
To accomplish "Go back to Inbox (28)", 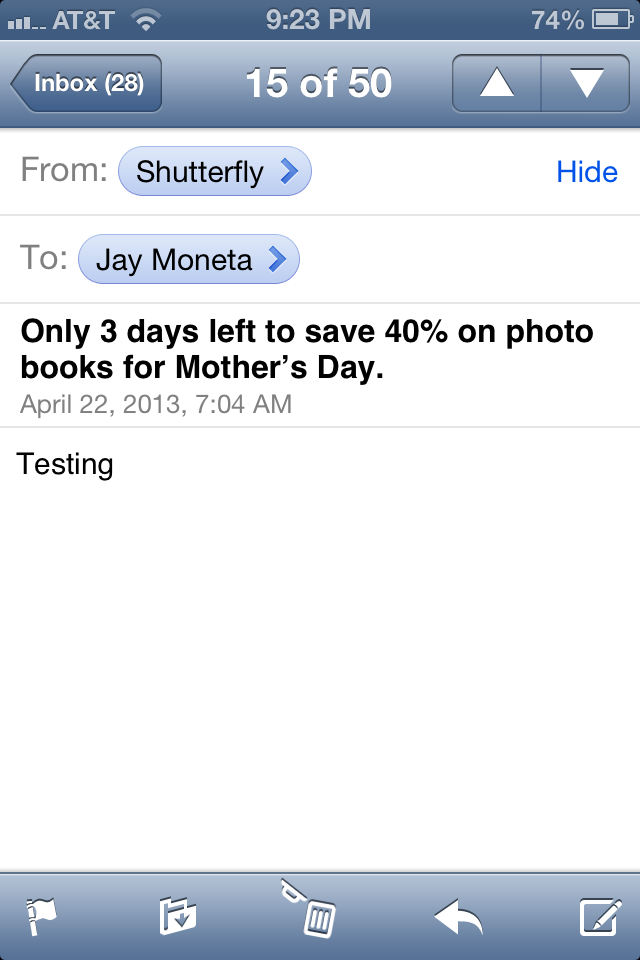I will pyautogui.click(x=86, y=84).
